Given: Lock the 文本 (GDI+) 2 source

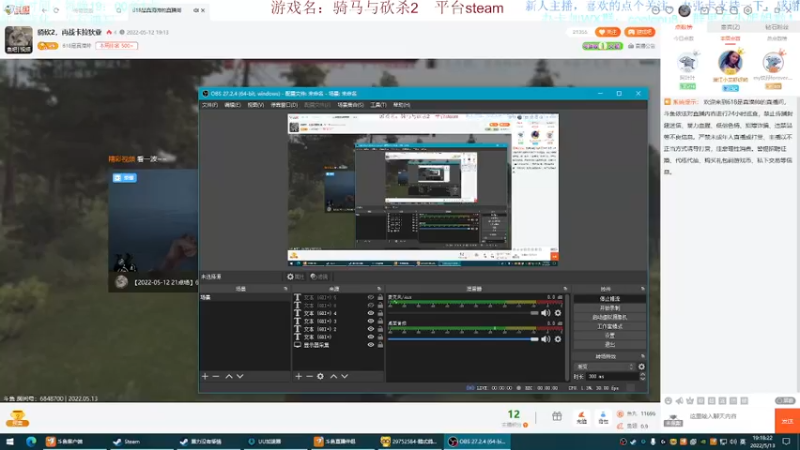Looking at the screenshot, I should (x=380, y=329).
